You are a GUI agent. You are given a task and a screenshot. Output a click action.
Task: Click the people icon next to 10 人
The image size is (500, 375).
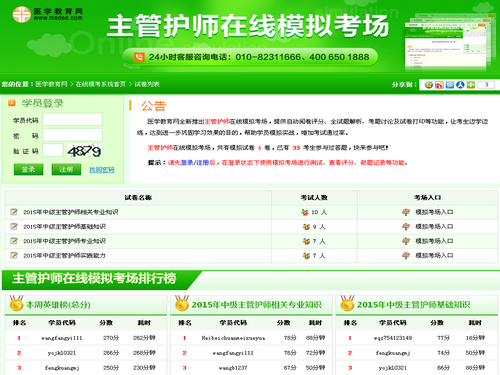tap(305, 212)
